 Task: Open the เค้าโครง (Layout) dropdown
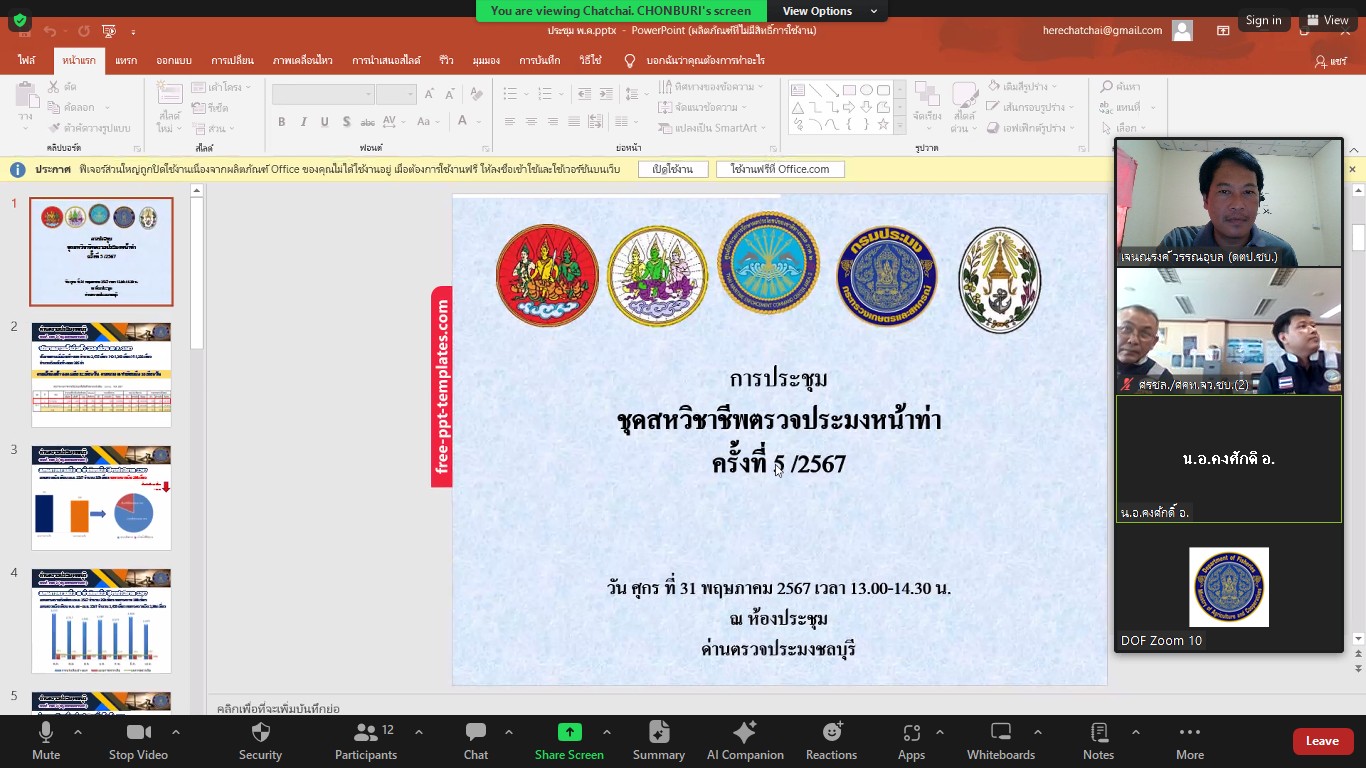pos(222,87)
